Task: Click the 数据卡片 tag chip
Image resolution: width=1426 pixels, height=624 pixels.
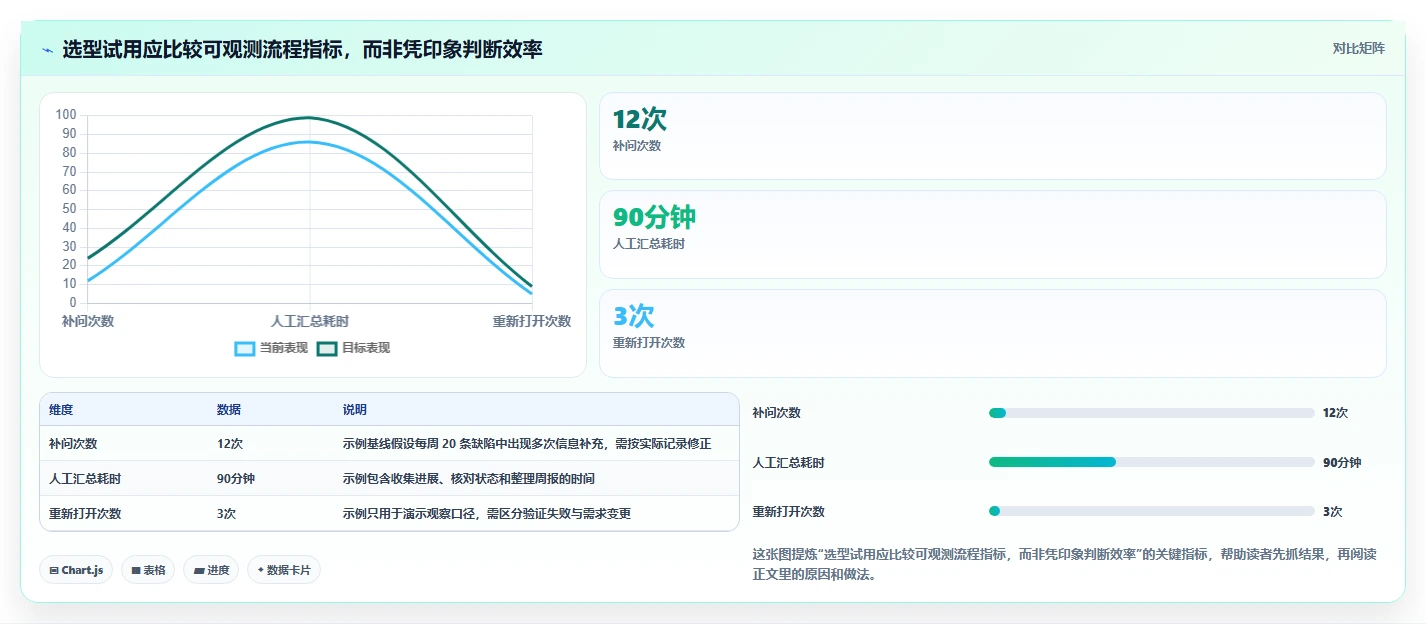Action: point(284,570)
